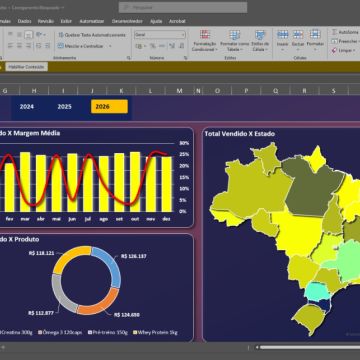Expand the Preencher dropdown arrow

point(358,41)
